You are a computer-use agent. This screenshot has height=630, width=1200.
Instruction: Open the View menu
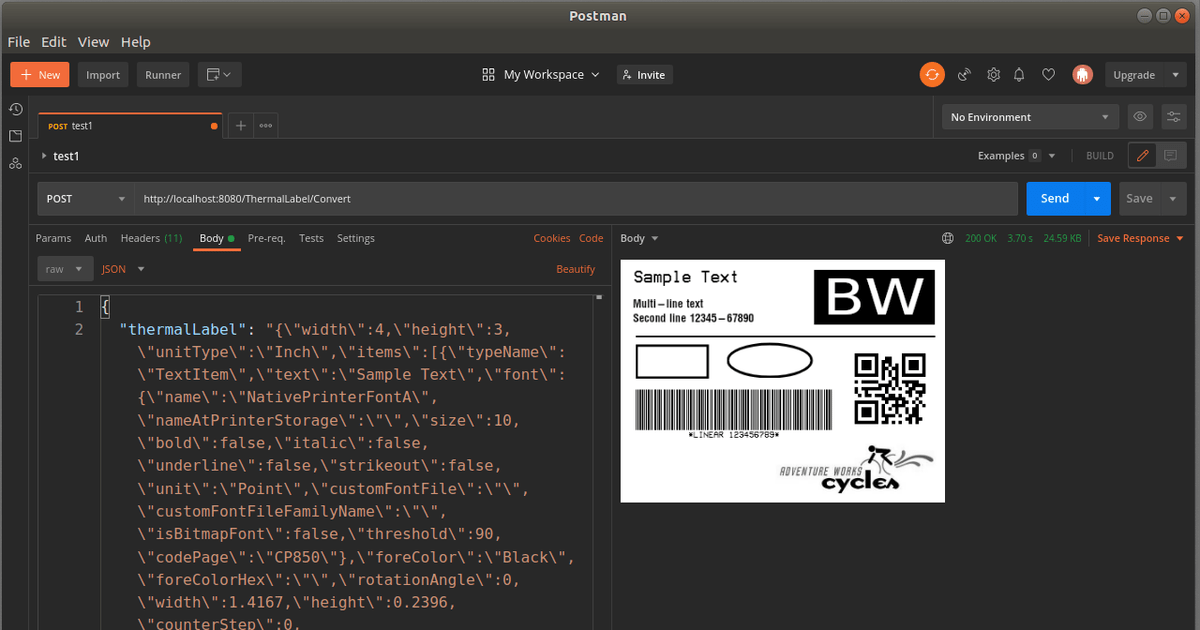pos(93,42)
